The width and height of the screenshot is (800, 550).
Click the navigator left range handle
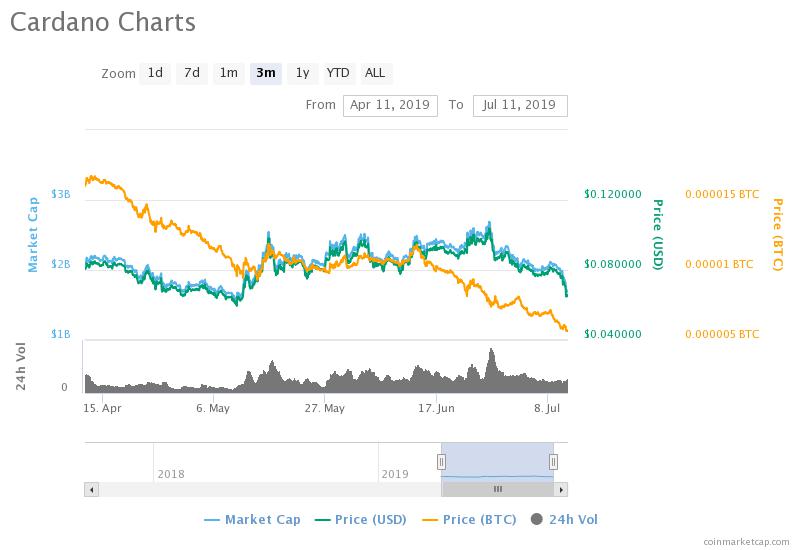(441, 461)
